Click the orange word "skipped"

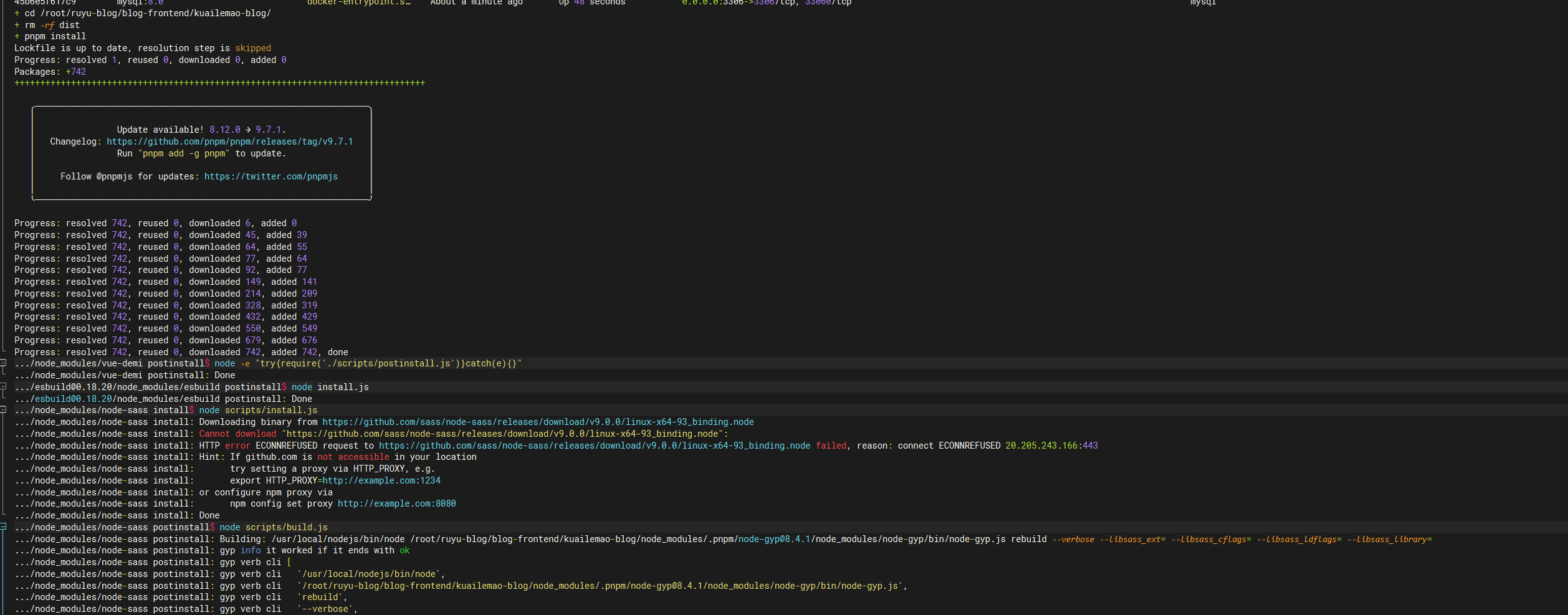pos(253,48)
